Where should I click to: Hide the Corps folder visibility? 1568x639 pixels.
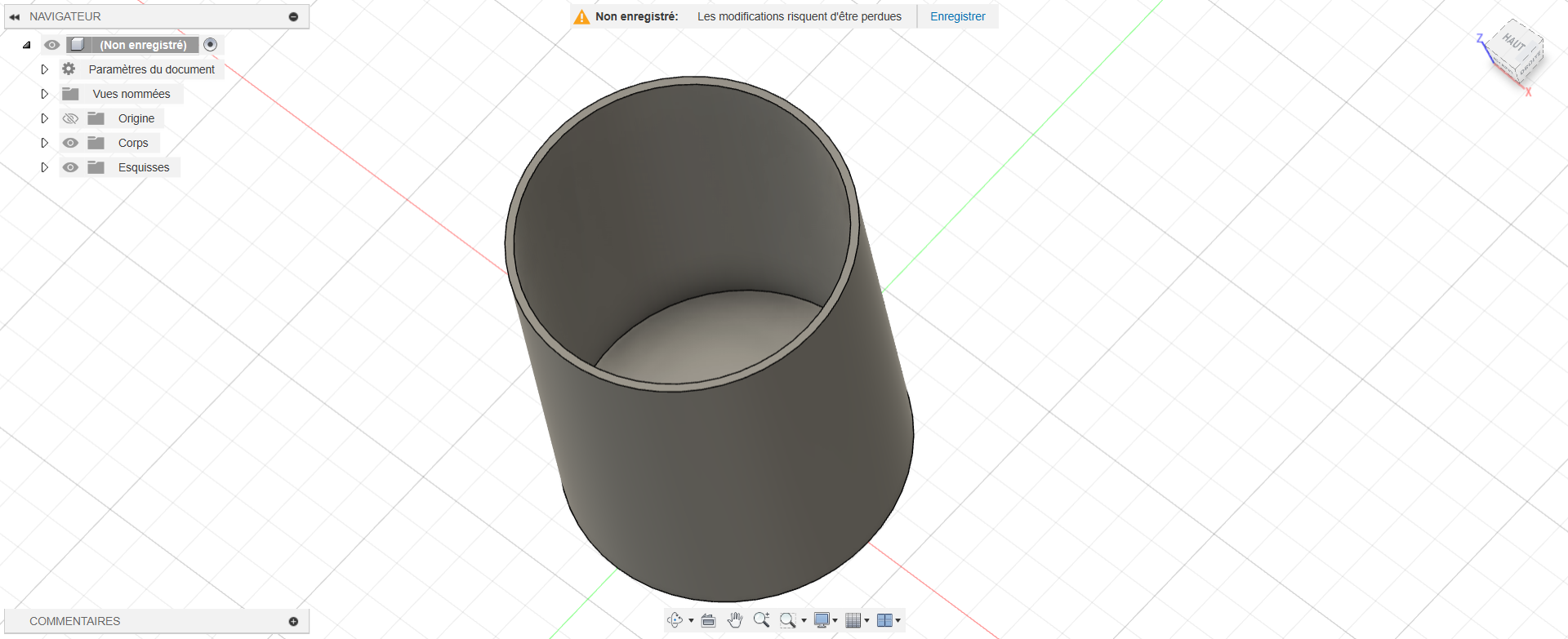(71, 143)
